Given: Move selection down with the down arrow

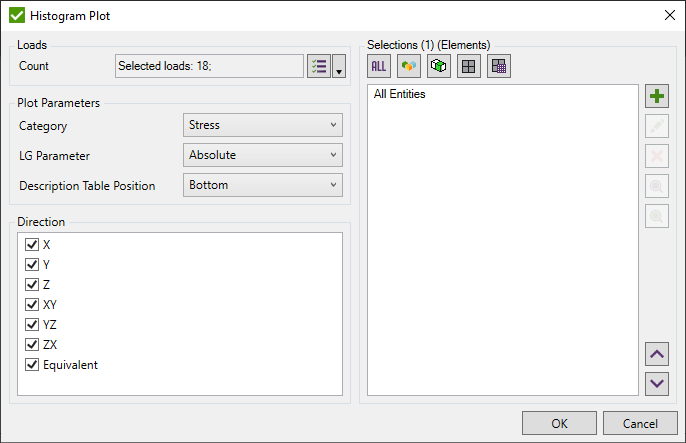Looking at the screenshot, I should click(x=657, y=383).
